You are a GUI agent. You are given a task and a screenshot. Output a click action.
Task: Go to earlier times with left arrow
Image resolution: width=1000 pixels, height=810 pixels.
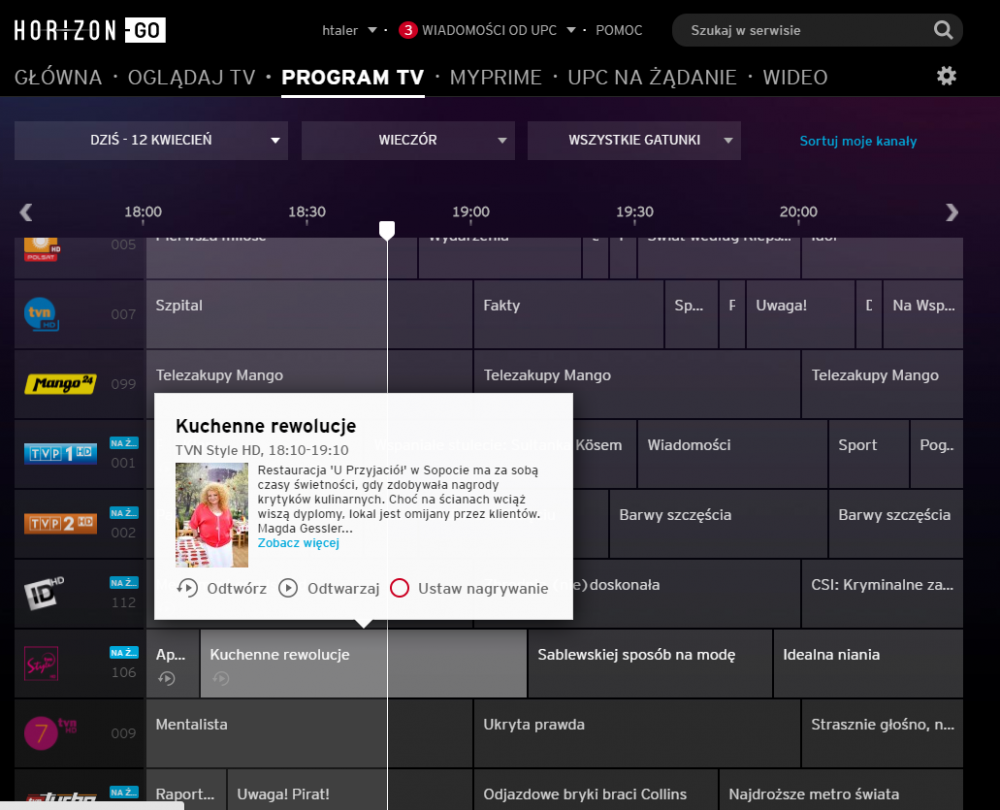click(x=26, y=212)
